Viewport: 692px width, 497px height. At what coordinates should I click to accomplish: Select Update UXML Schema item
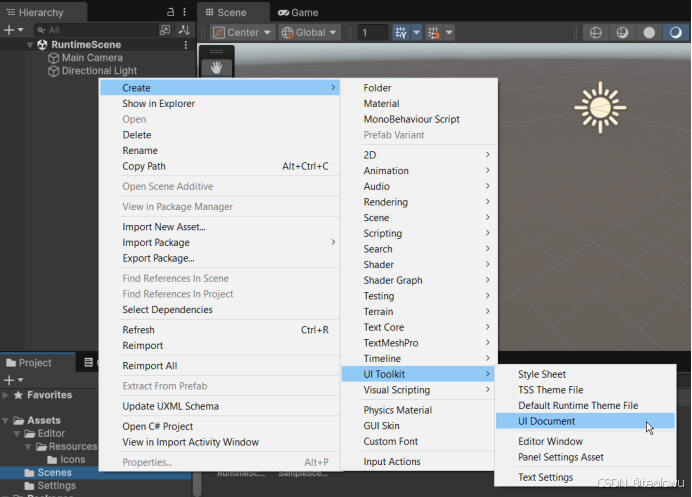click(x=220, y=406)
